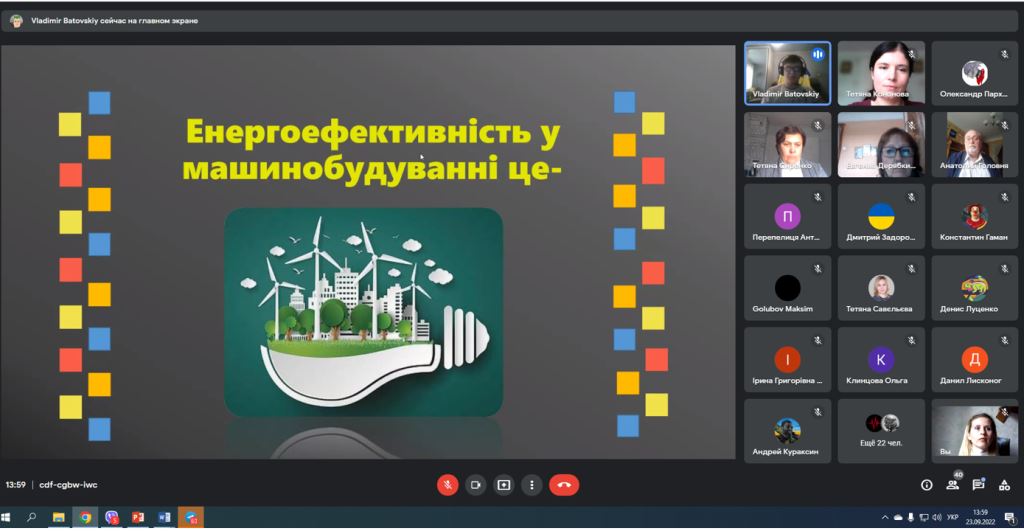Click the meeting code cdf-cgbw-iwc

click(68, 485)
